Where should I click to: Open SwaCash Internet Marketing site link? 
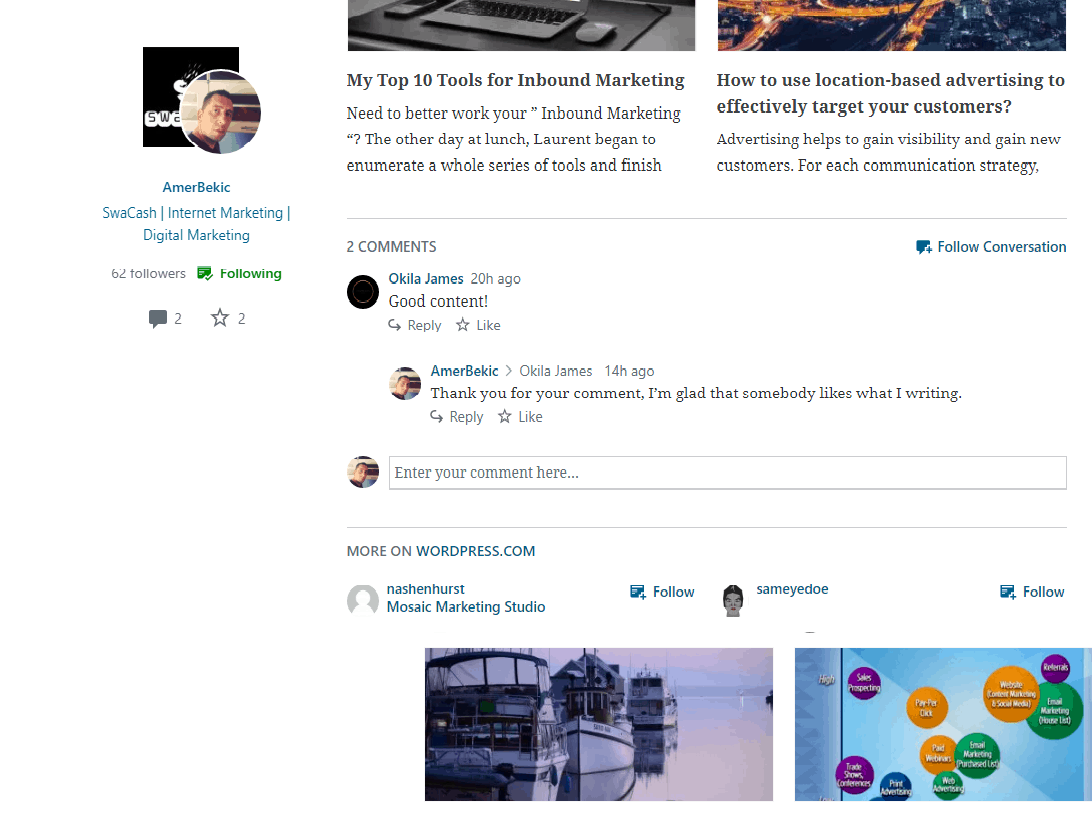(x=196, y=224)
